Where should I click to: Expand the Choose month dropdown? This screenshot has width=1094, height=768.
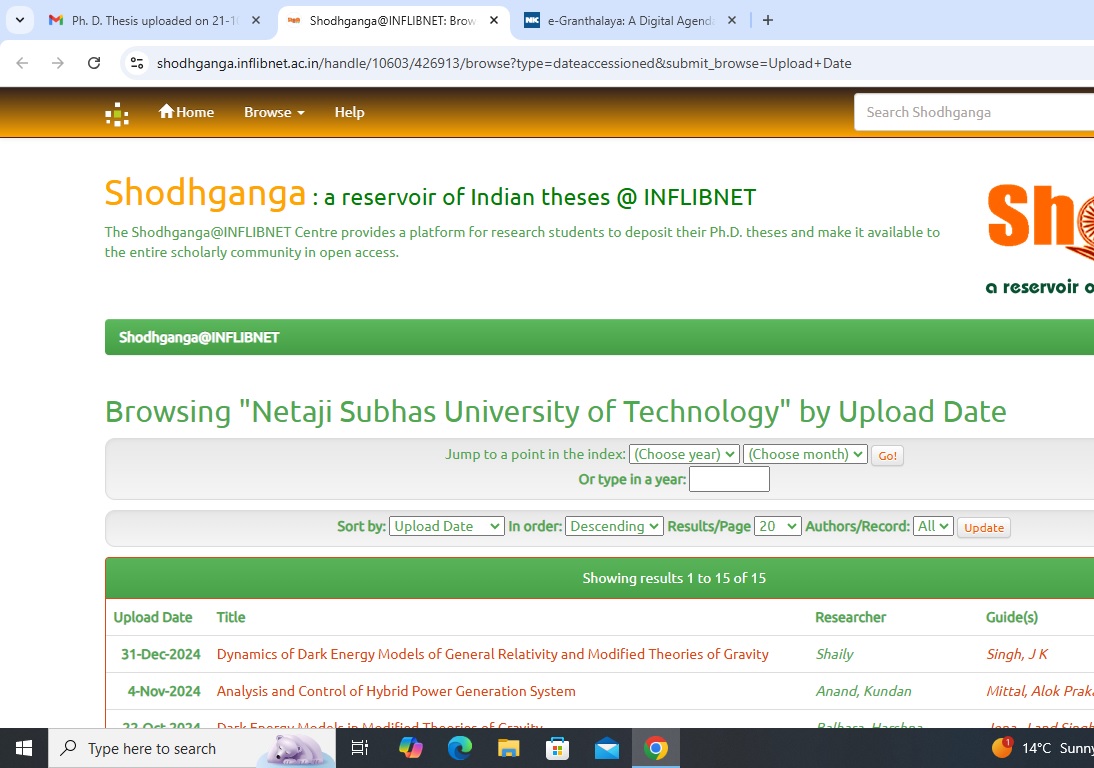804,454
